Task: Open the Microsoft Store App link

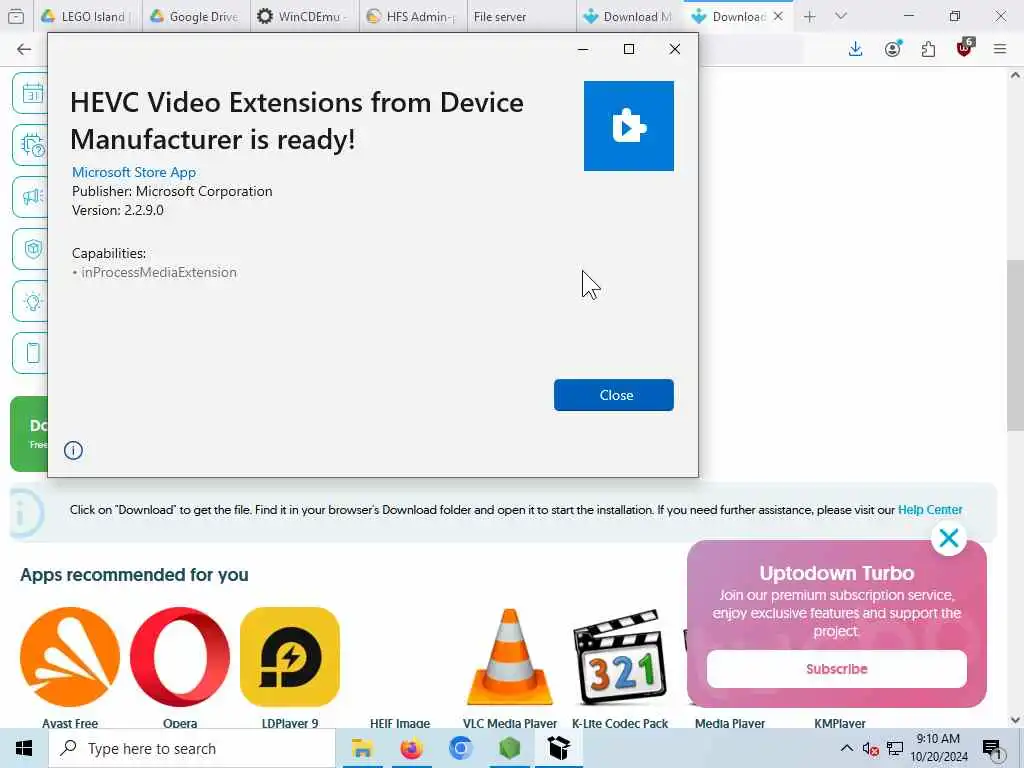Action: [134, 172]
